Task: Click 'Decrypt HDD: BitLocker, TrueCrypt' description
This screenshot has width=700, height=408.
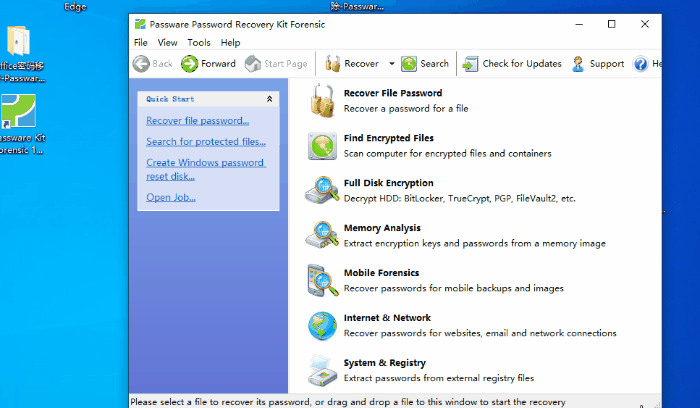Action: (x=459, y=199)
